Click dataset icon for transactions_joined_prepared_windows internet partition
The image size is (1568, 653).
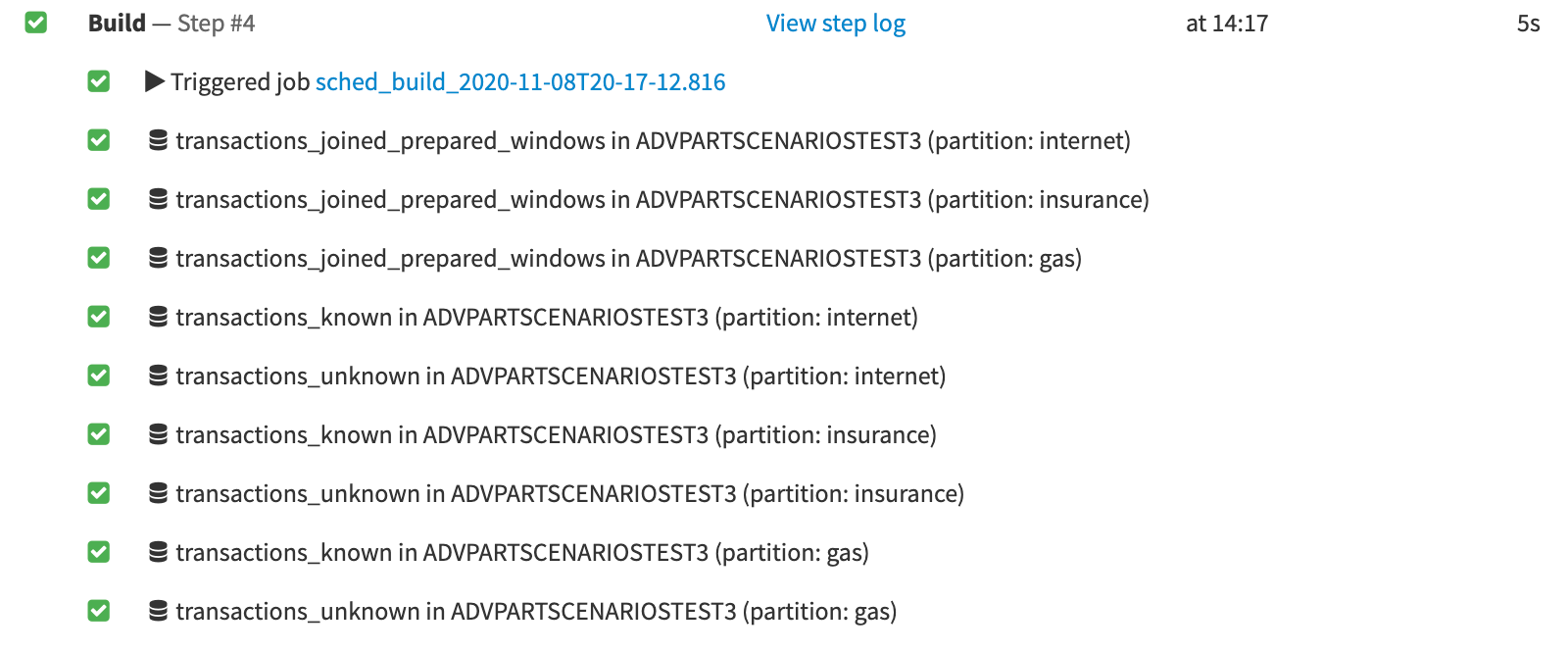[x=158, y=140]
